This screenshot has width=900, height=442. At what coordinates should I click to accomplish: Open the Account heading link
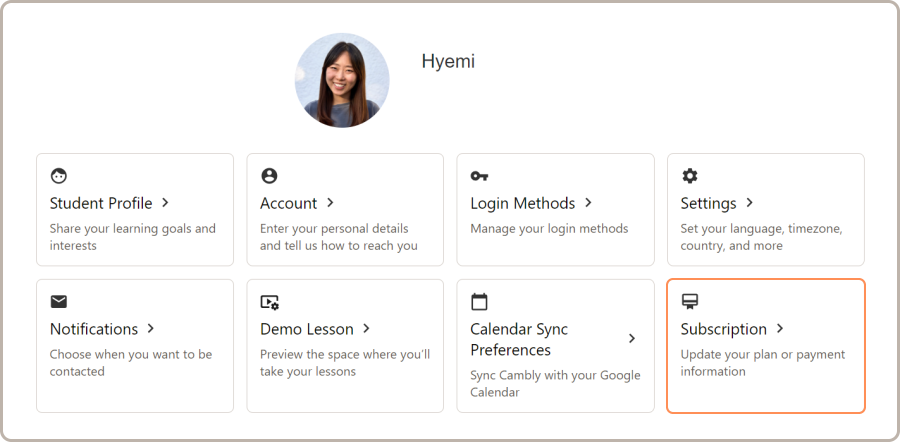coord(288,203)
